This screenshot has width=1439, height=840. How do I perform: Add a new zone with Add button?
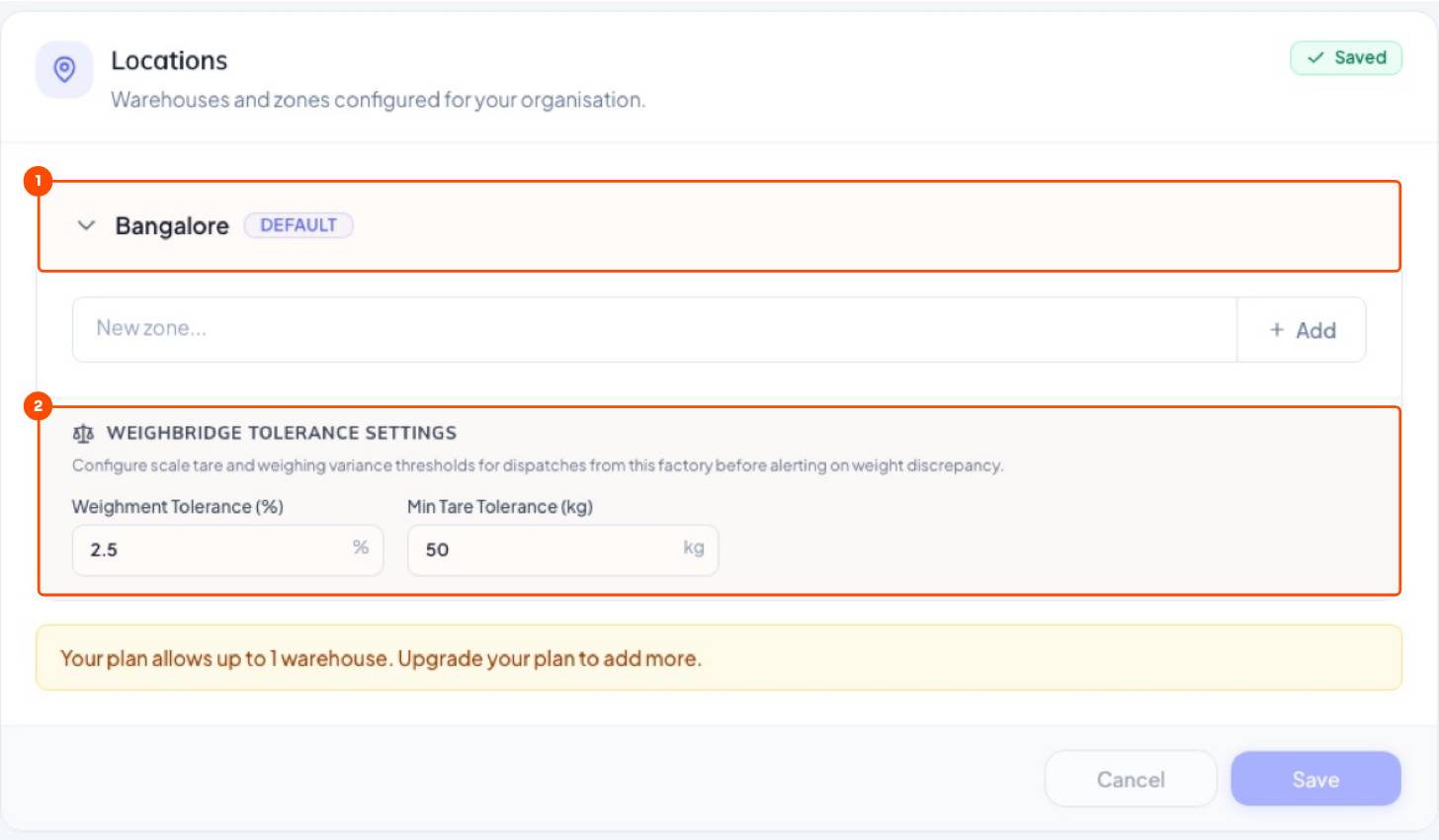click(x=1302, y=330)
